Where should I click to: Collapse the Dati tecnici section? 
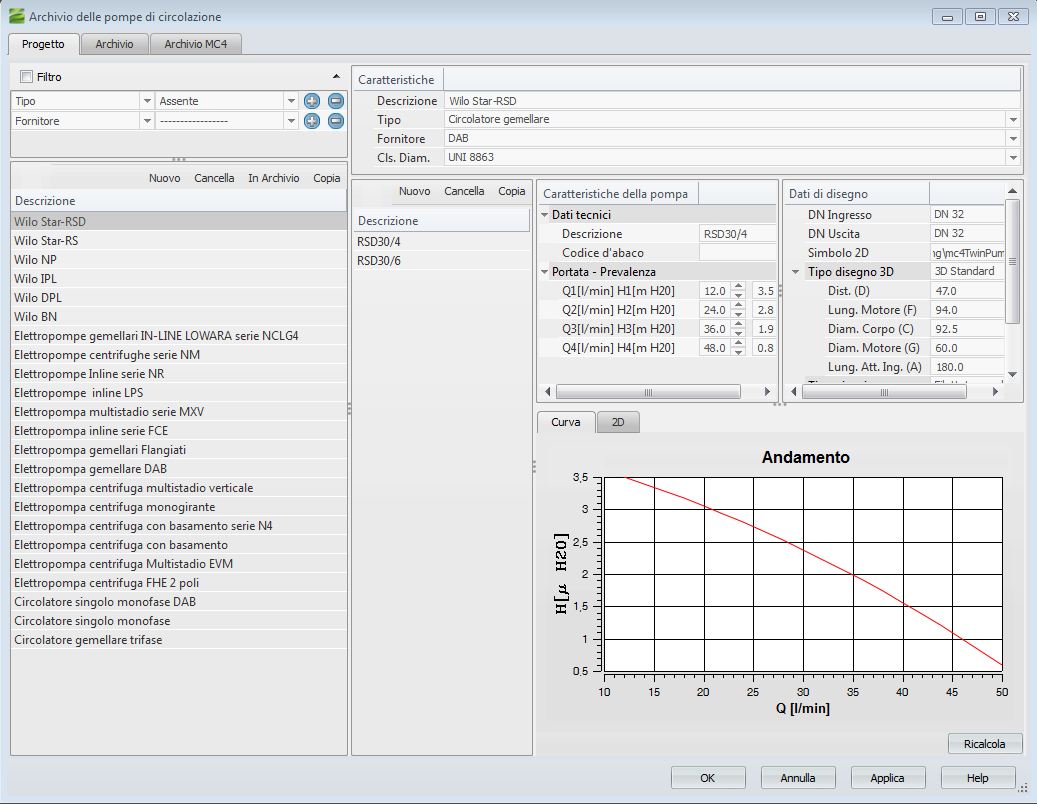545,215
